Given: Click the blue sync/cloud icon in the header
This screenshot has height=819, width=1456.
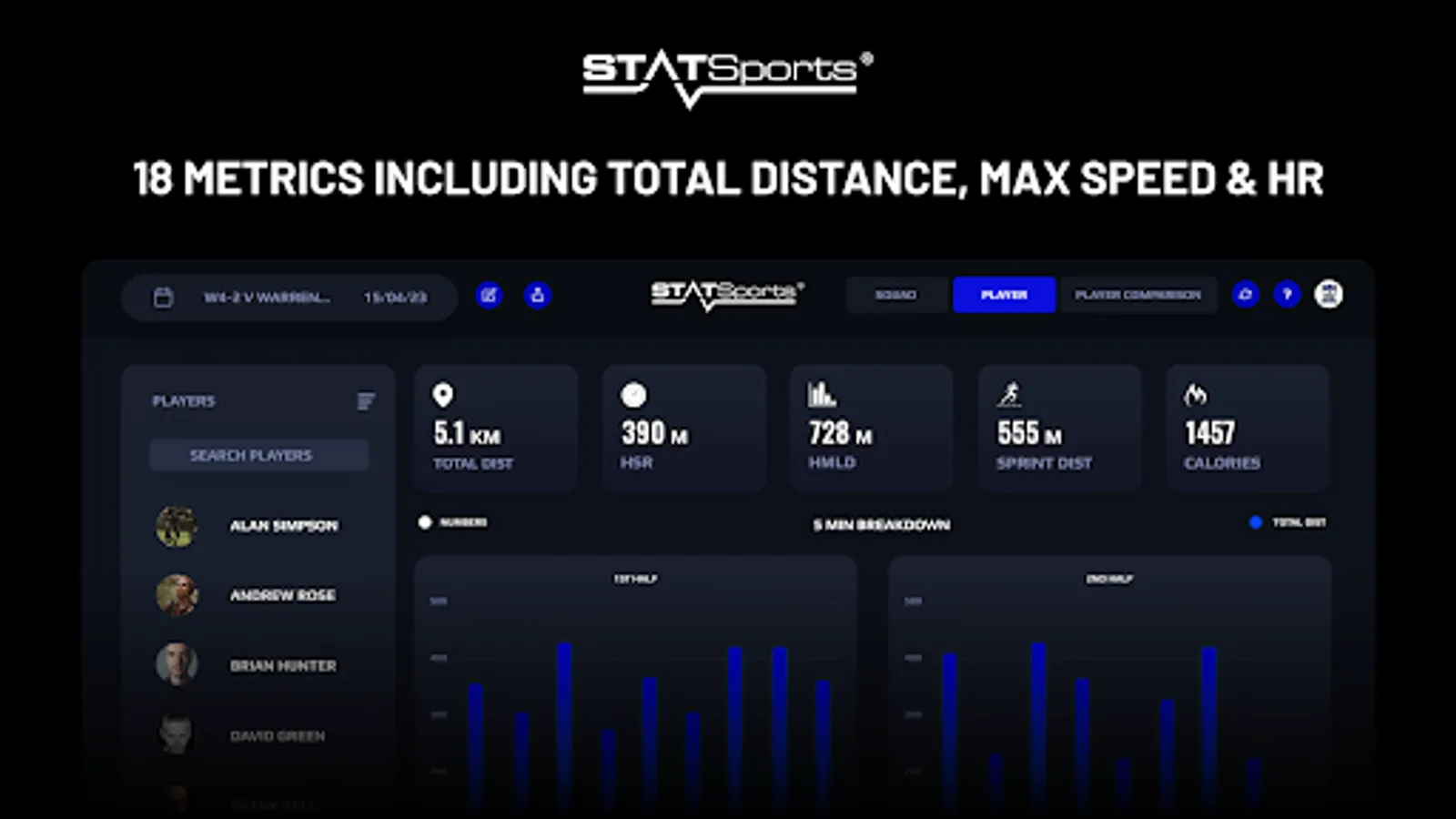Looking at the screenshot, I should 1245,294.
